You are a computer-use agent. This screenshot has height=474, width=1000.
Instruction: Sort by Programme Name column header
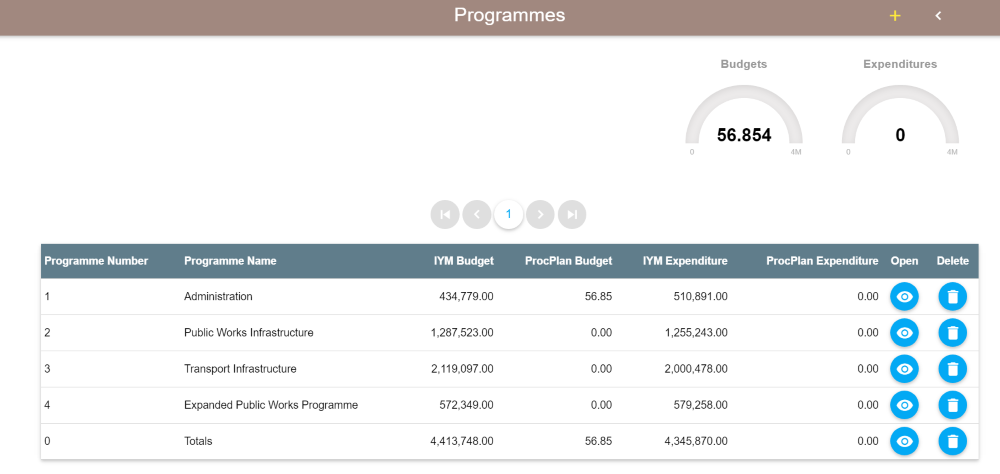tap(230, 261)
